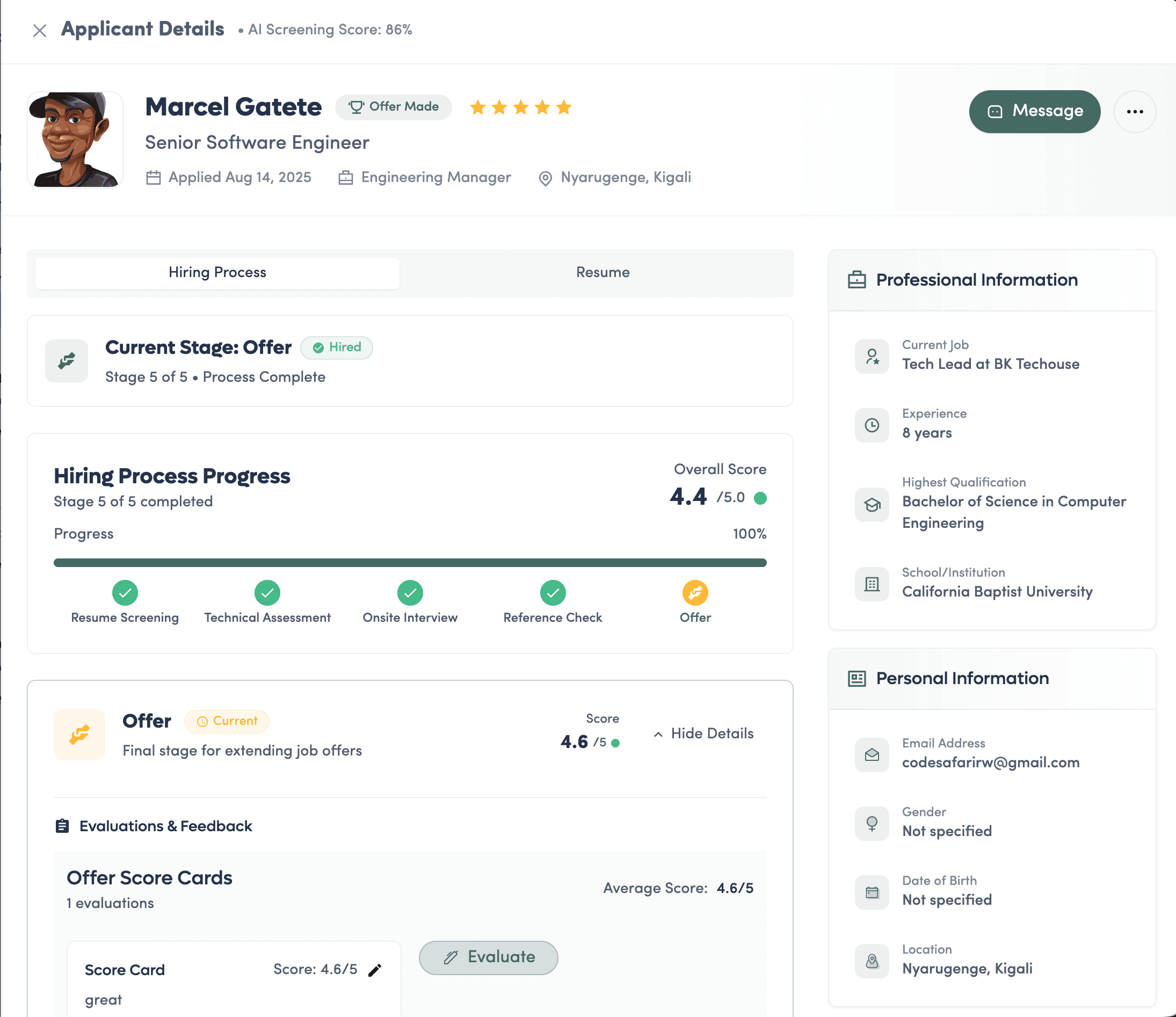Click the calendar icon beside Applied date

[153, 177]
